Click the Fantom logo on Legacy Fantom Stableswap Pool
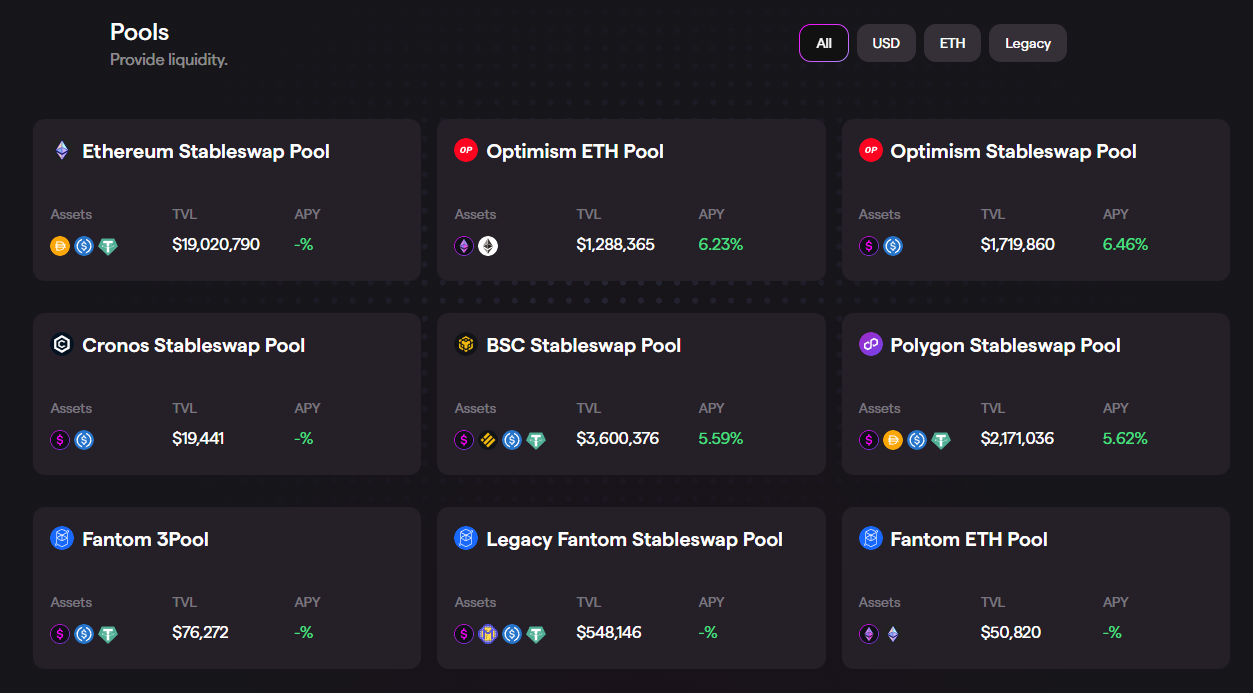The width and height of the screenshot is (1253, 693). [x=466, y=539]
